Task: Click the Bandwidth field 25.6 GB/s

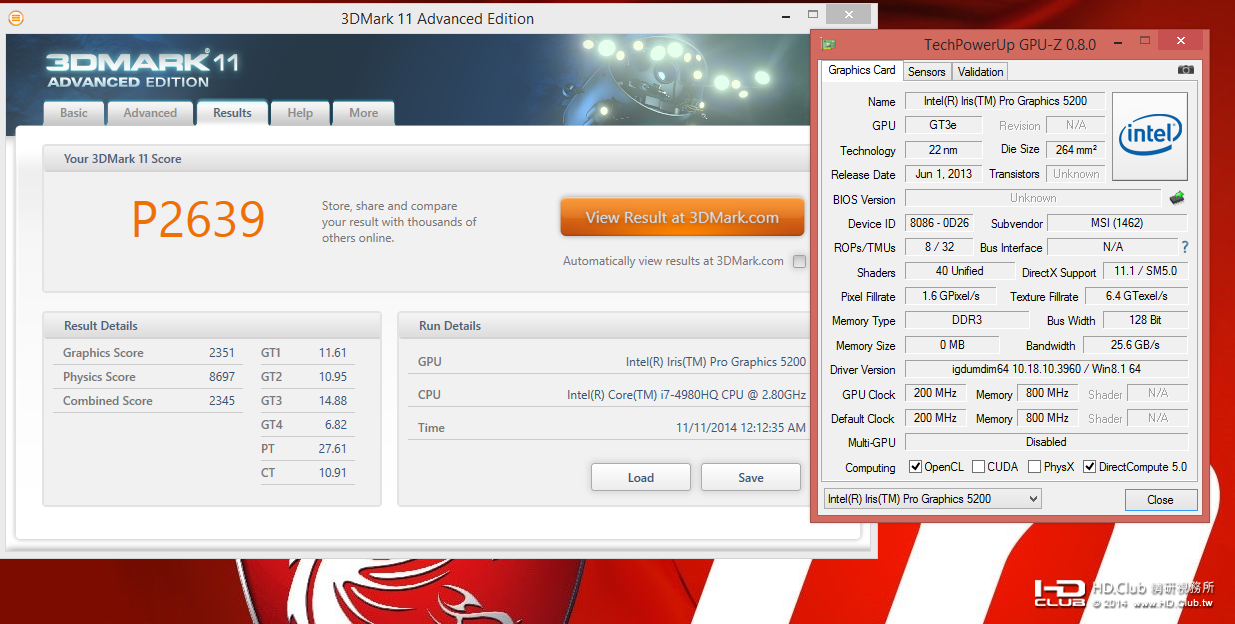Action: (x=1135, y=345)
